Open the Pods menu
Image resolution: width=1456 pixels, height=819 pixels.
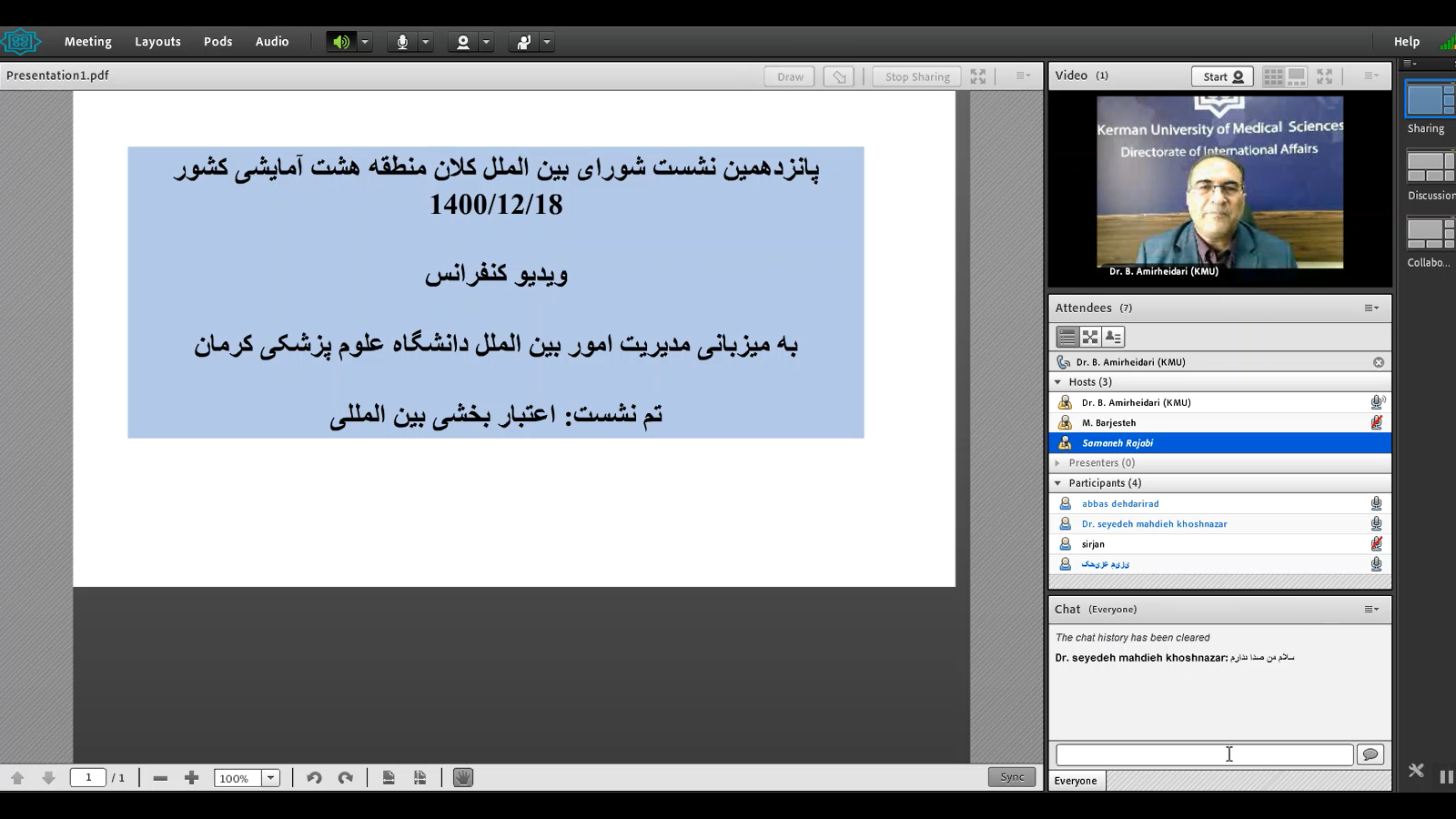(x=217, y=42)
